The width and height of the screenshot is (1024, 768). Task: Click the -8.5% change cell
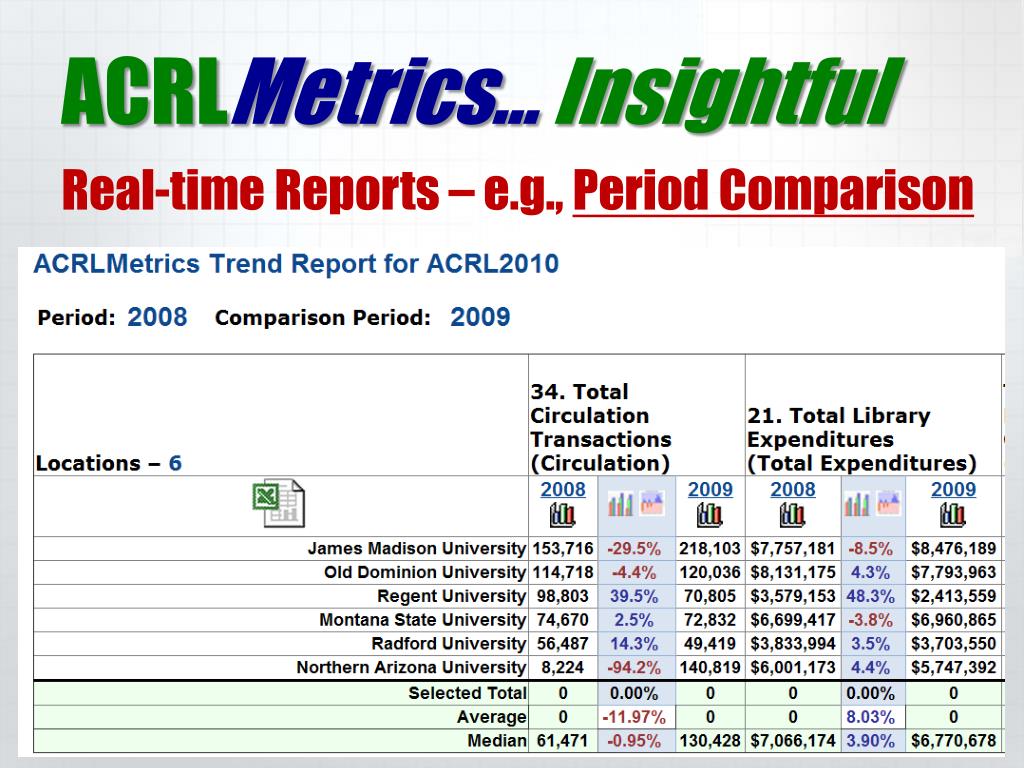(x=871, y=549)
